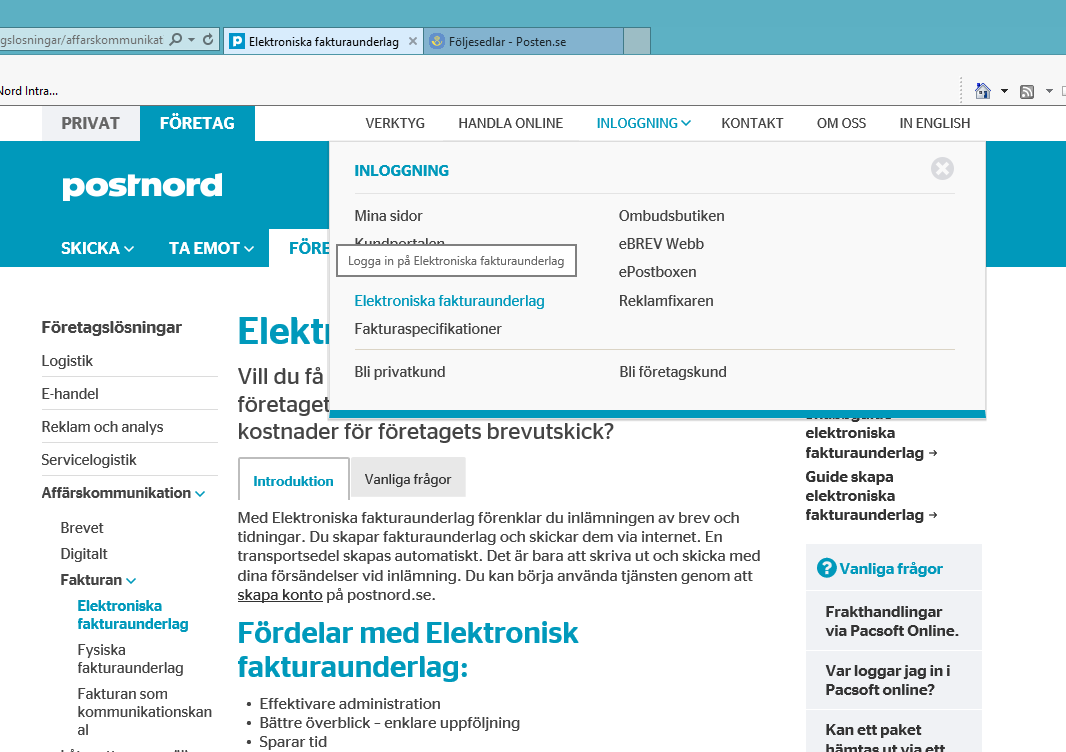Click the address bar search magnifier icon
1066x752 pixels.
(175, 39)
